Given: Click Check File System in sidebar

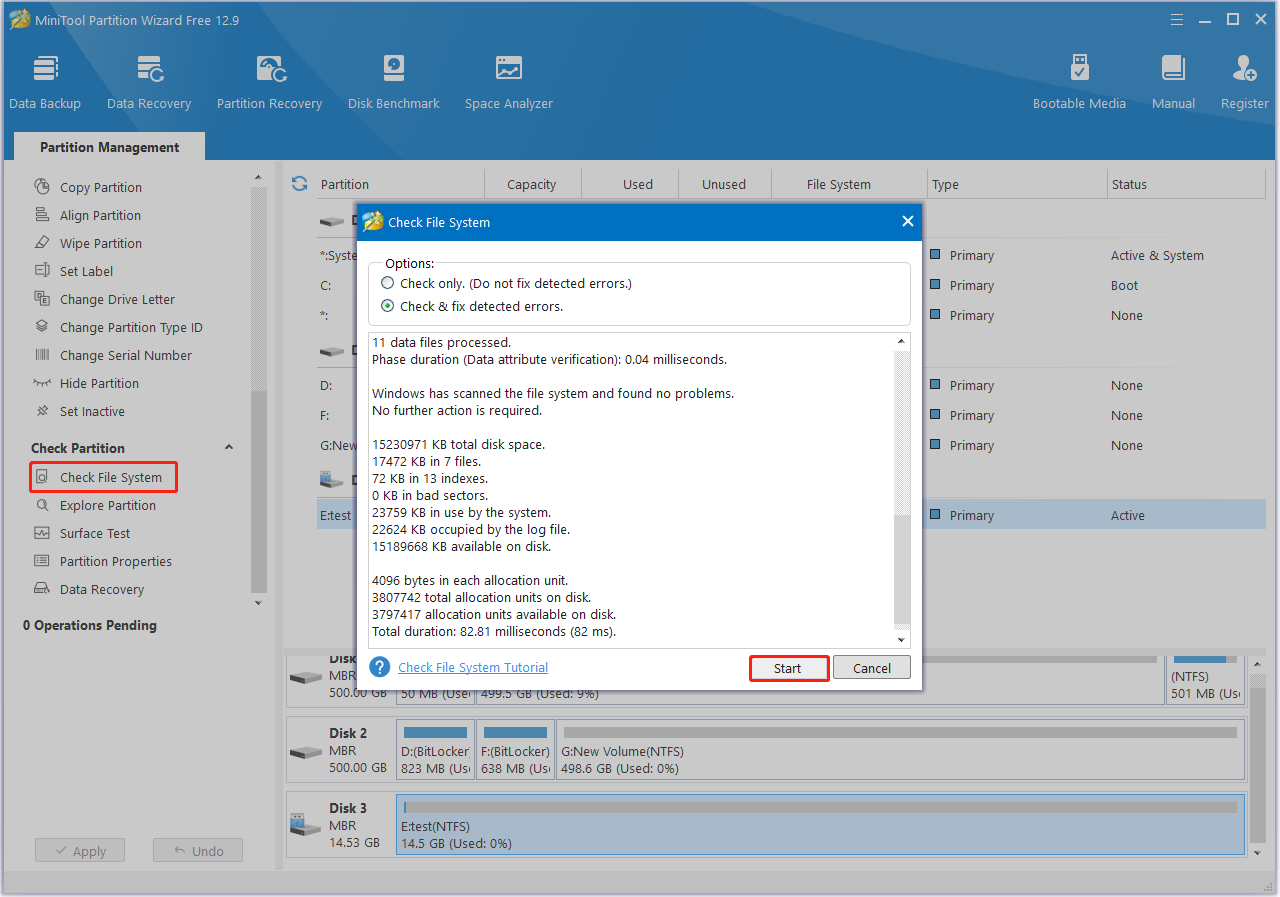Looking at the screenshot, I should click(x=104, y=477).
